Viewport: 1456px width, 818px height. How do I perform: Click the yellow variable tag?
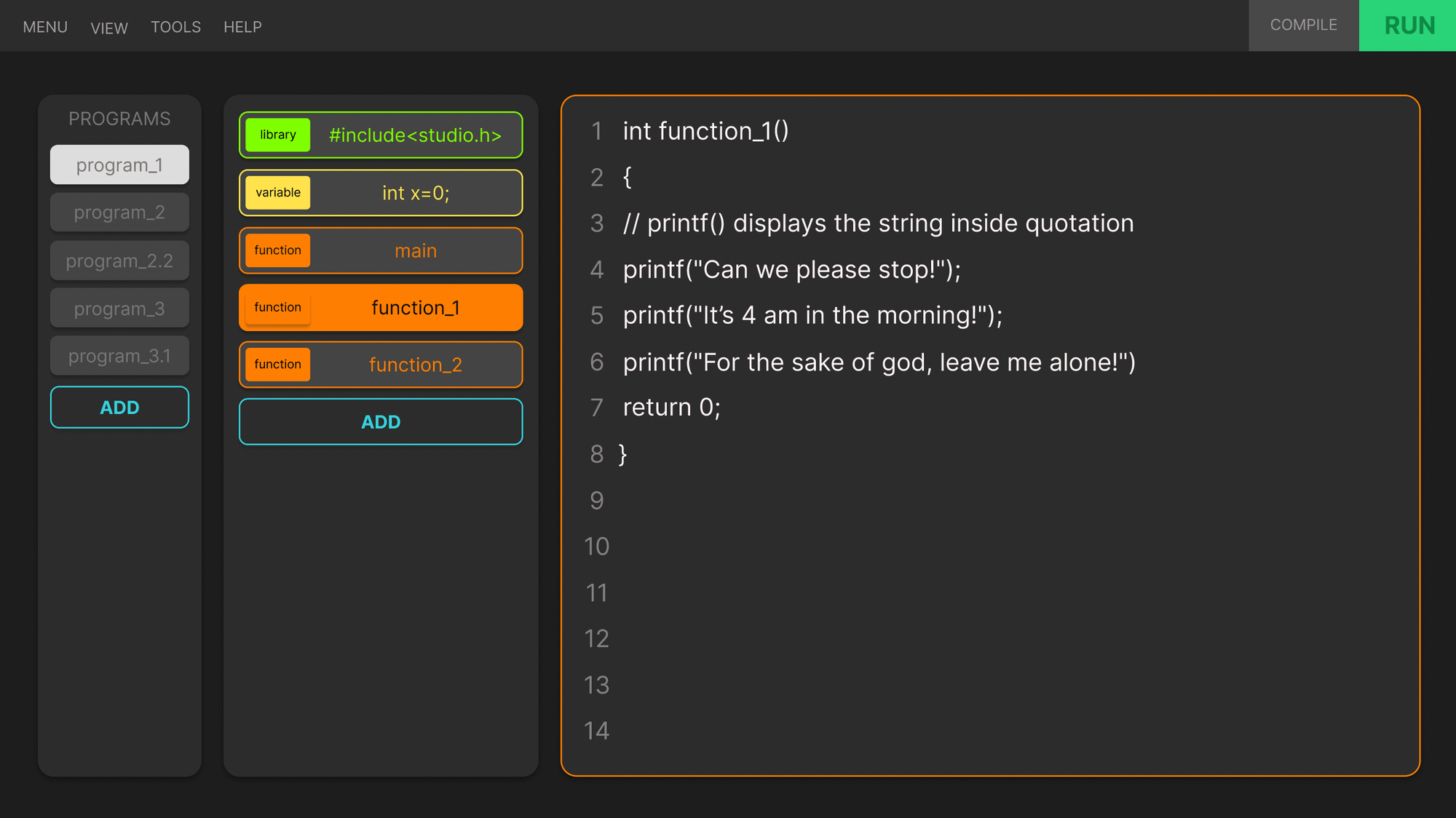coord(277,193)
